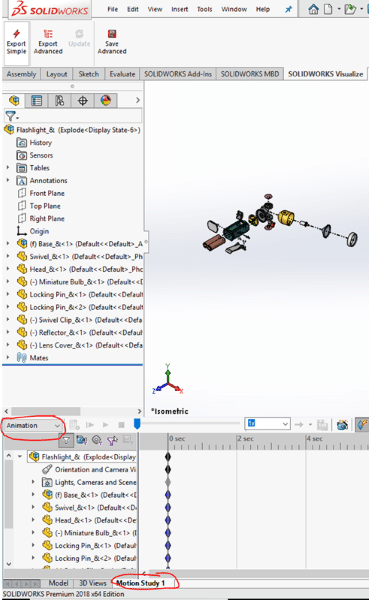The image size is (369, 600).
Task: Open the Help menu
Action: tap(263, 9)
